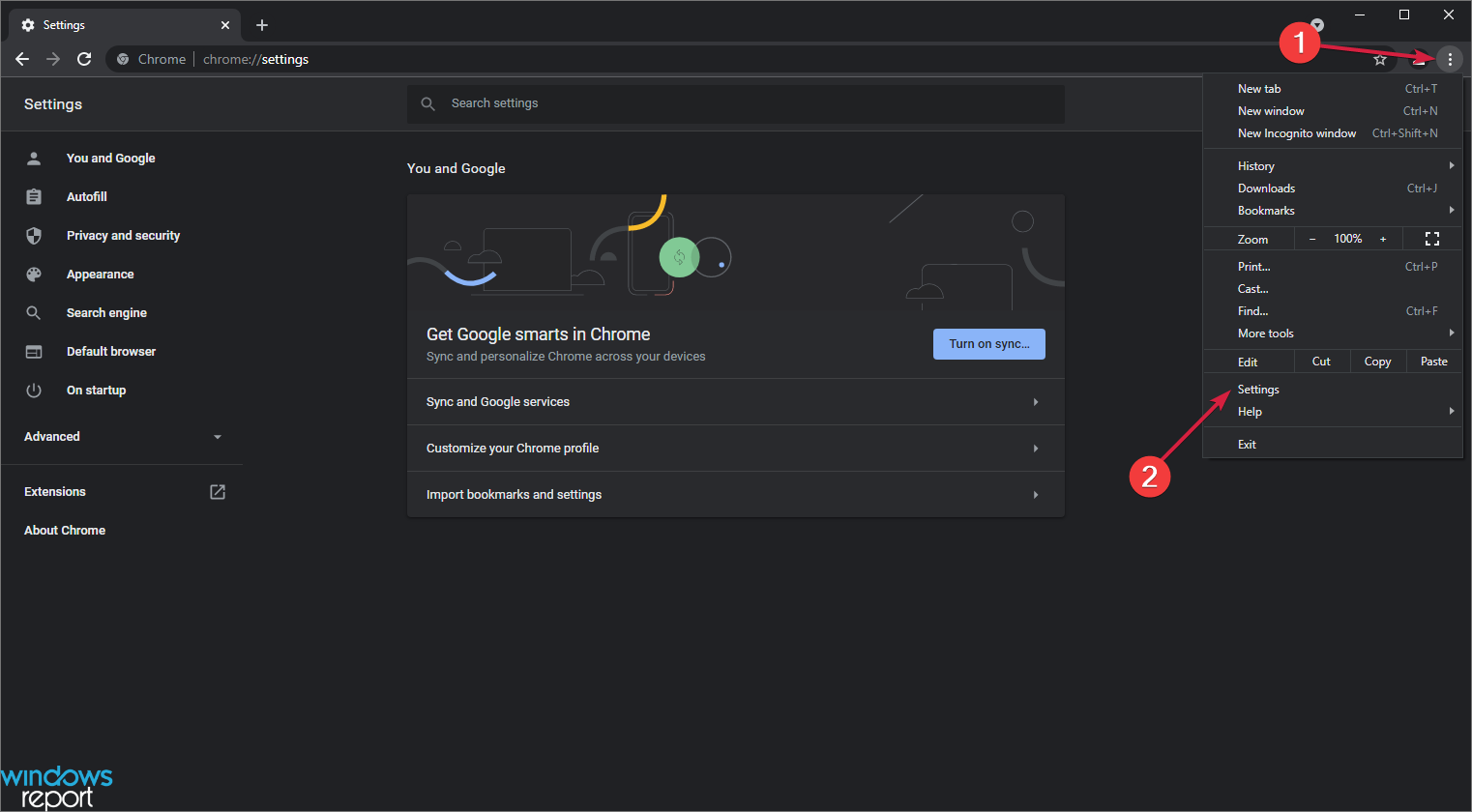Click the Turn on sync... button

click(x=989, y=344)
